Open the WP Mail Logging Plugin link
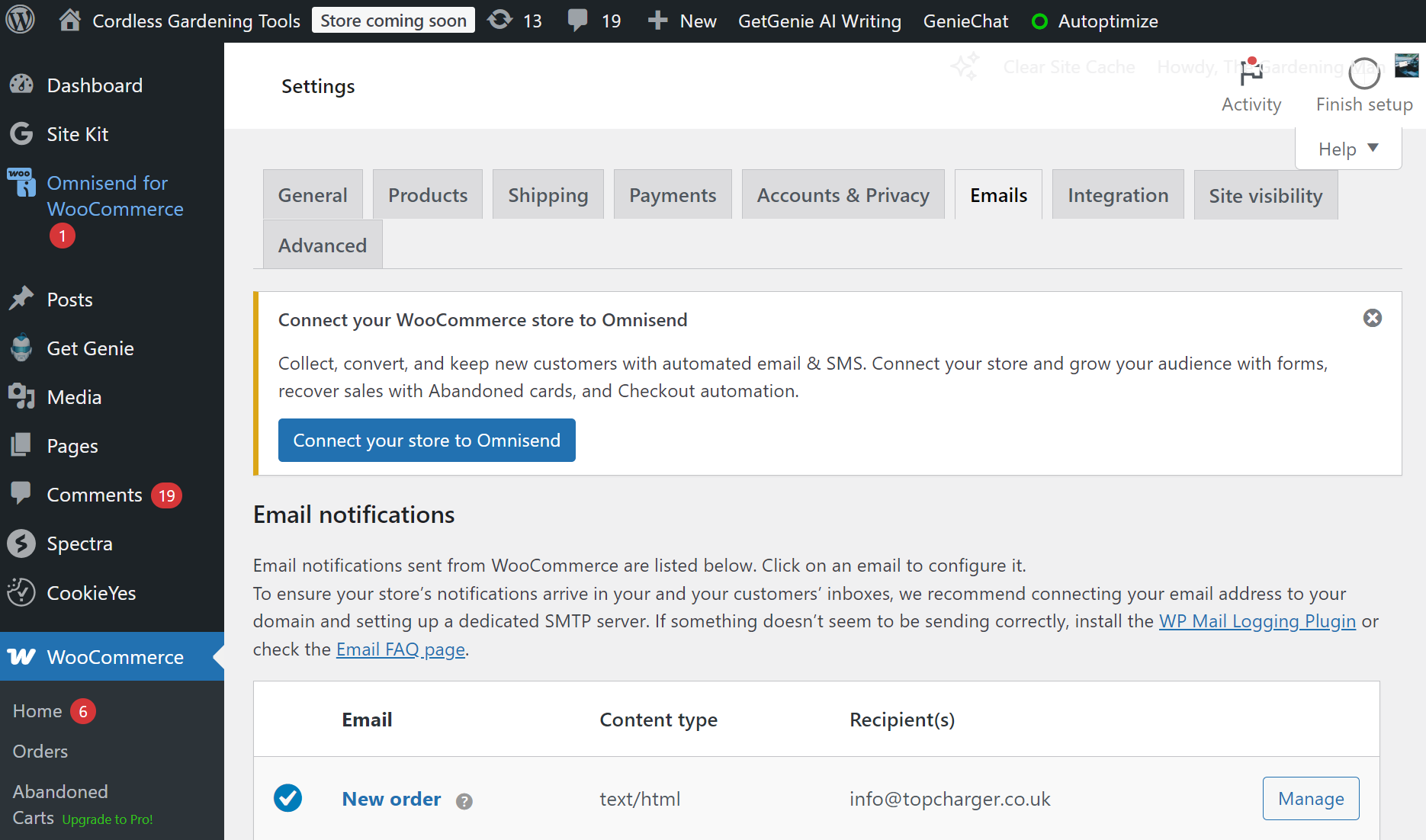The image size is (1426, 840). pos(1257,621)
